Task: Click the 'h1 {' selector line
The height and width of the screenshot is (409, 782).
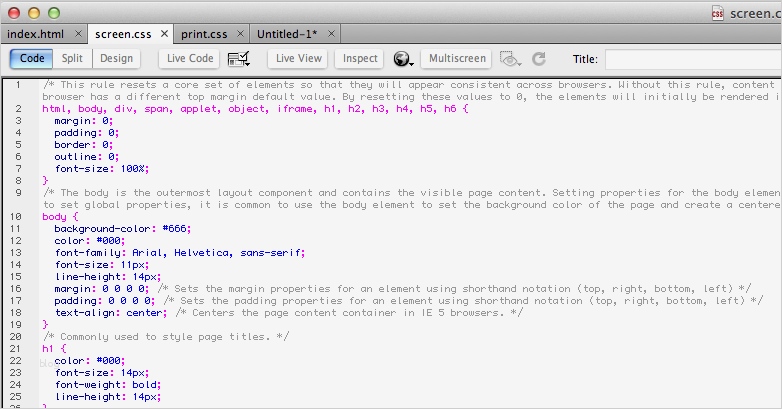Action: click(x=54, y=348)
